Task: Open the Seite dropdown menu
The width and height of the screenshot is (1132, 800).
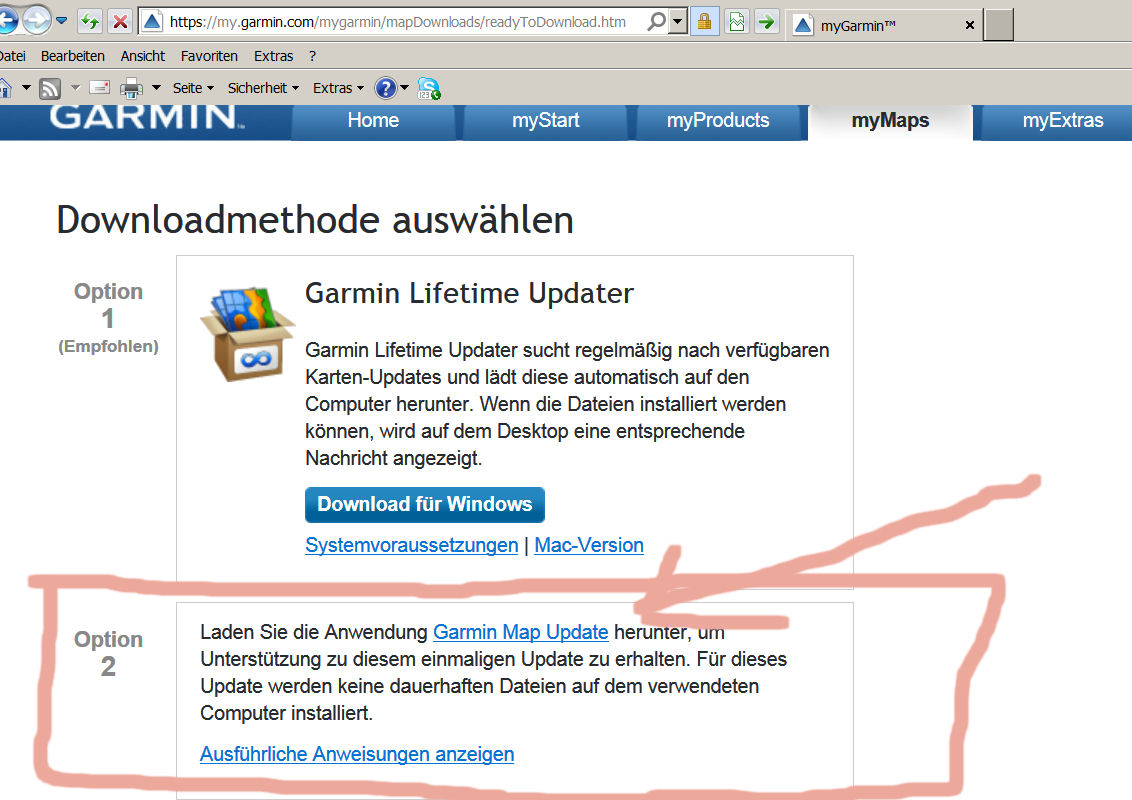Action: pyautogui.click(x=193, y=88)
